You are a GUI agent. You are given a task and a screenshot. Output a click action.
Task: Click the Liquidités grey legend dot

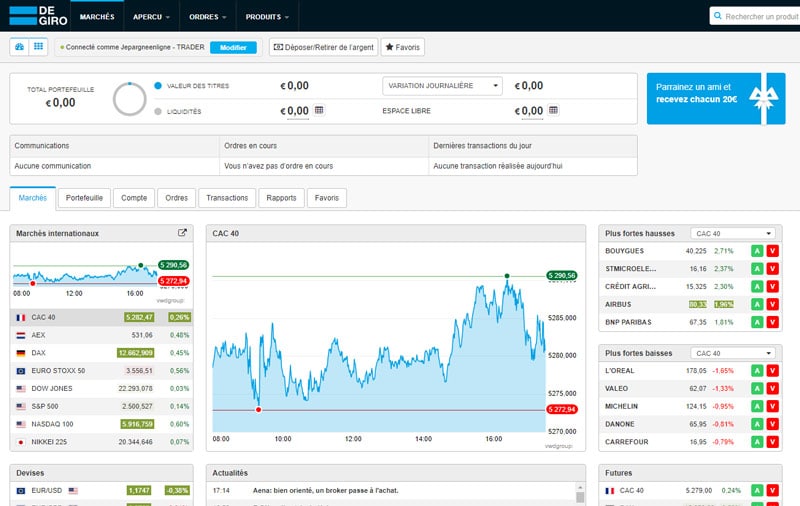coord(158,111)
